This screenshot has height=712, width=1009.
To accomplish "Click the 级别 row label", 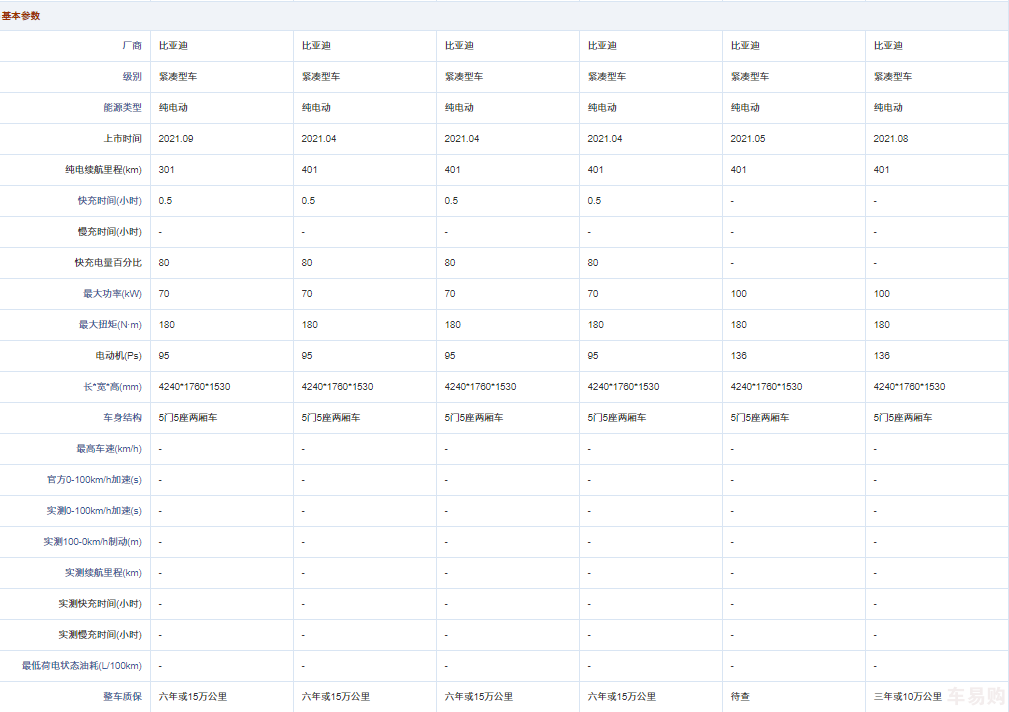I will (132, 77).
